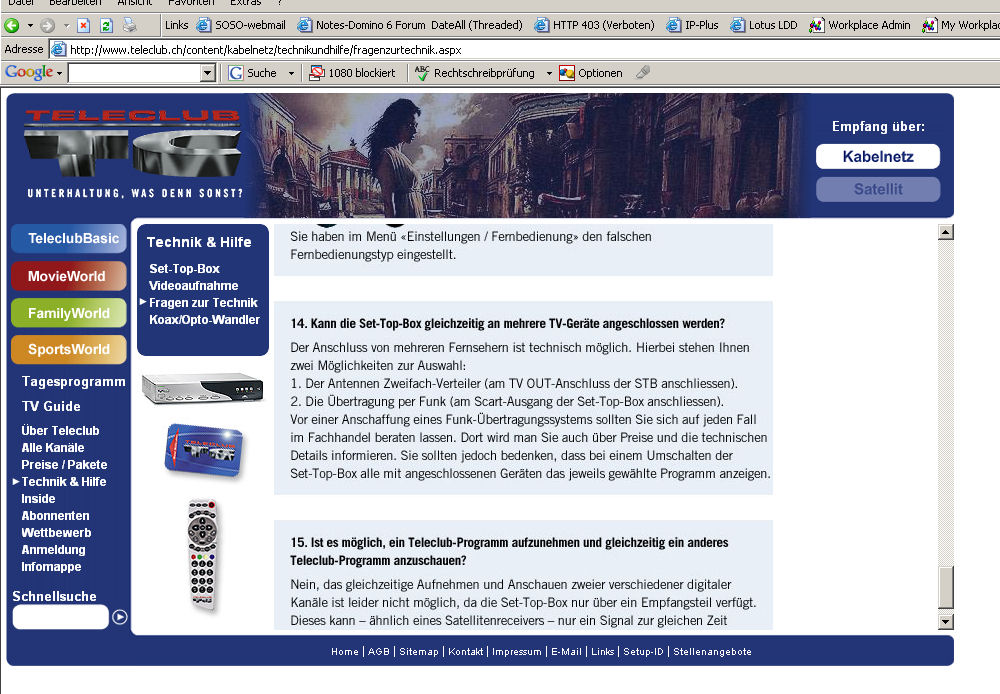The width and height of the screenshot is (1000, 694).
Task: Open the Google search box history dropdown
Action: [208, 73]
